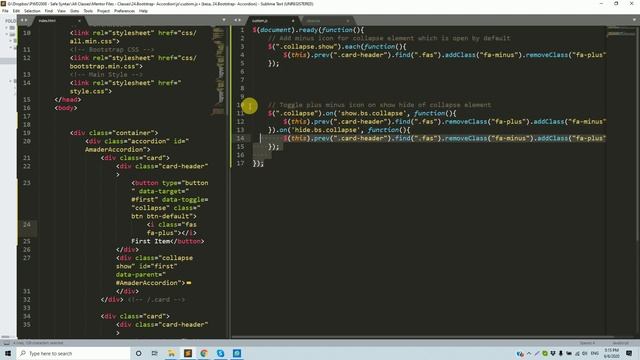Open Google Chrome from taskbar
This screenshot has height=360, width=640.
click(204, 353)
